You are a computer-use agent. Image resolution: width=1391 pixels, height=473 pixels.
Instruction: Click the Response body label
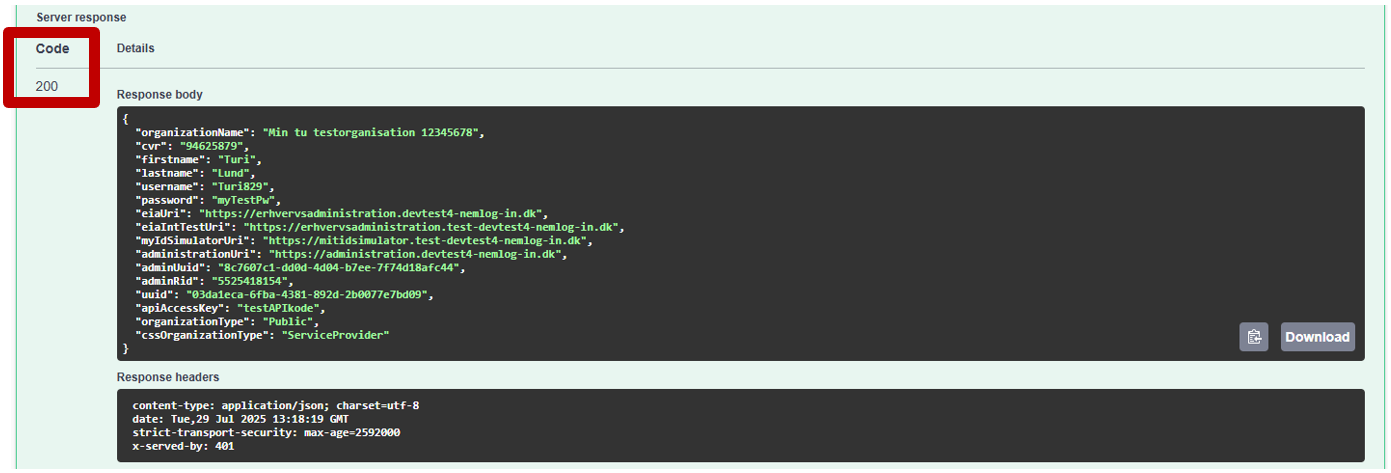160,95
